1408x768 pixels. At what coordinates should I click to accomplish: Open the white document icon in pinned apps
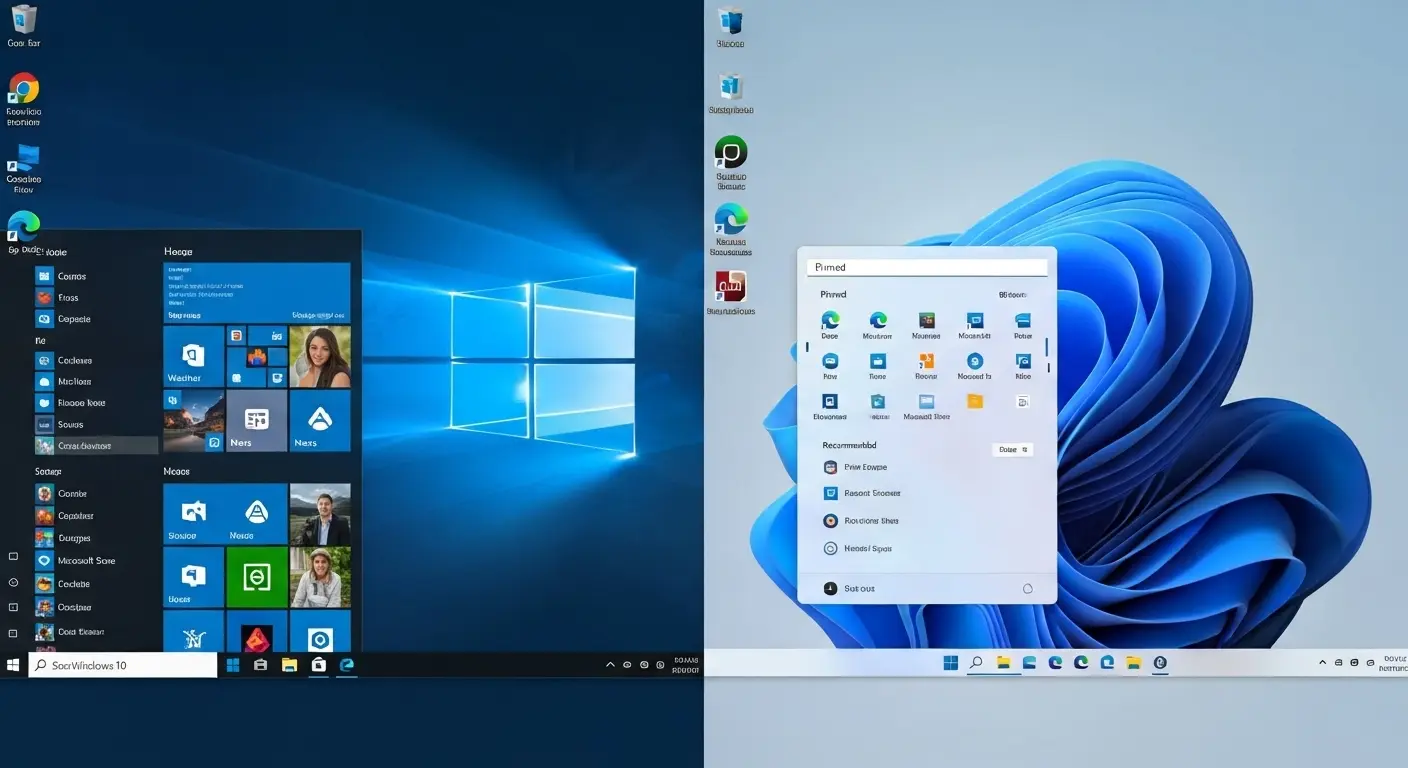point(1022,401)
